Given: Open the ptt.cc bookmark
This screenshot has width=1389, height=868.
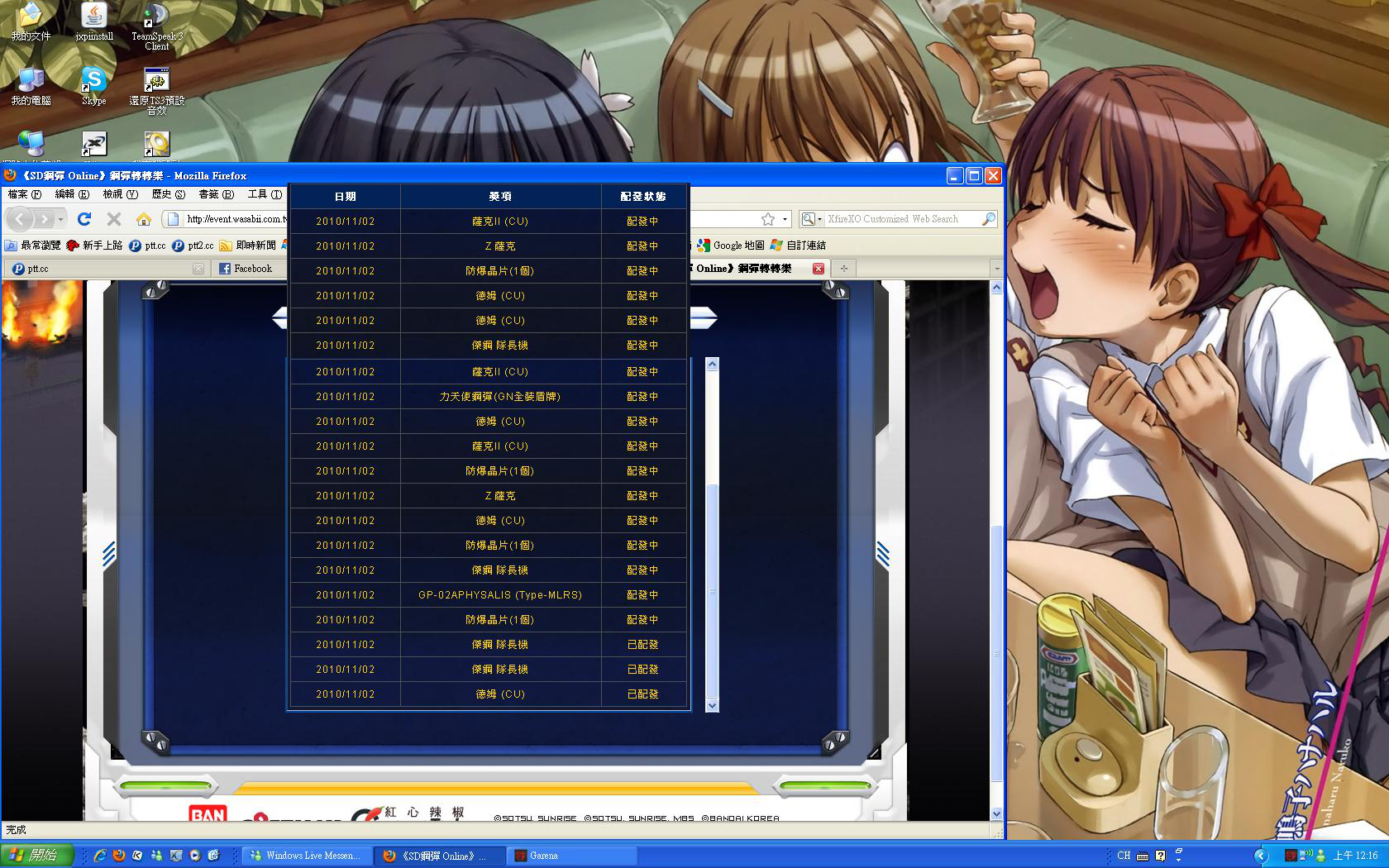Looking at the screenshot, I should tap(147, 246).
